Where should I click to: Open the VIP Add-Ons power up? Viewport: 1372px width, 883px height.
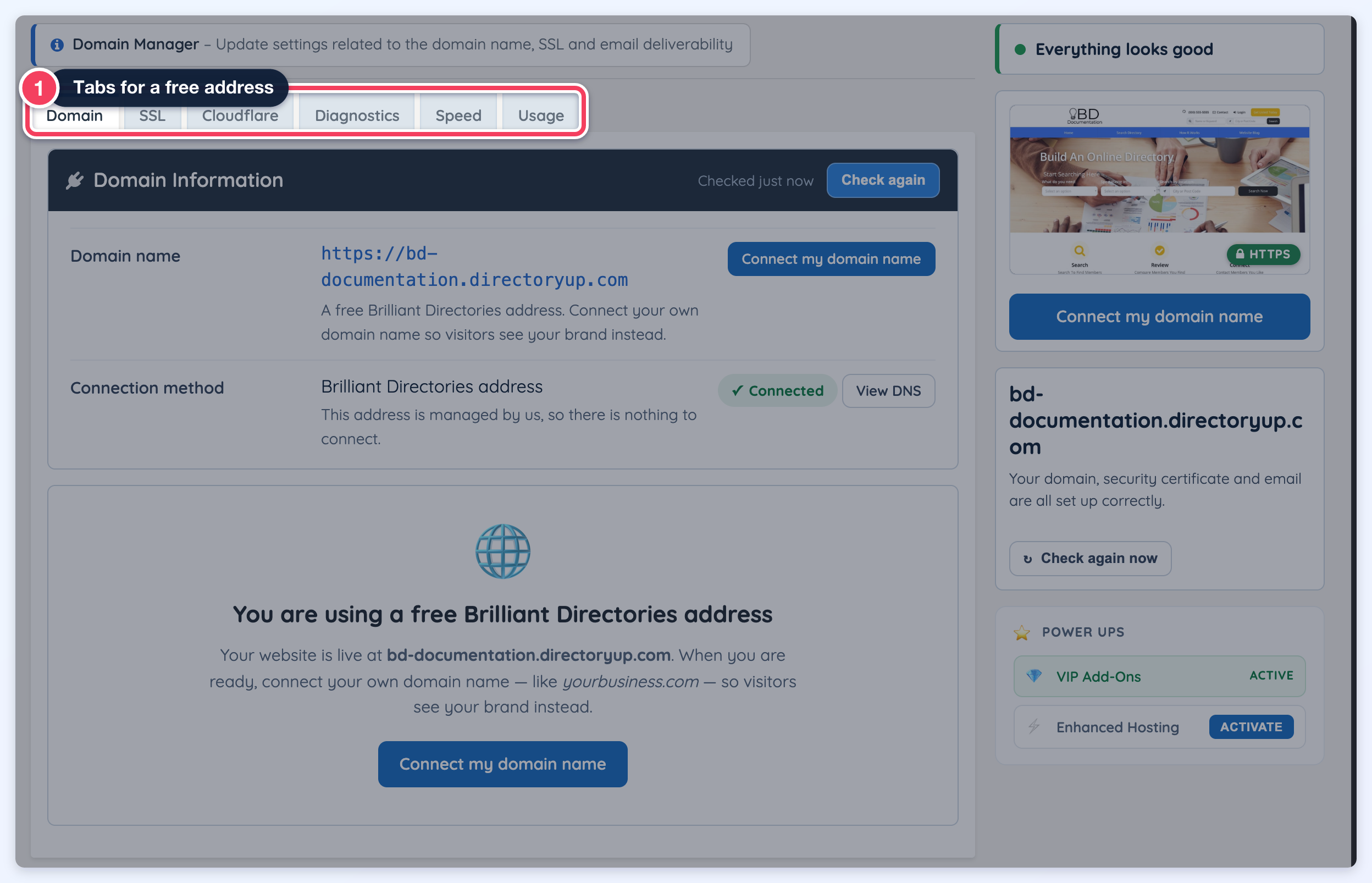click(1159, 676)
